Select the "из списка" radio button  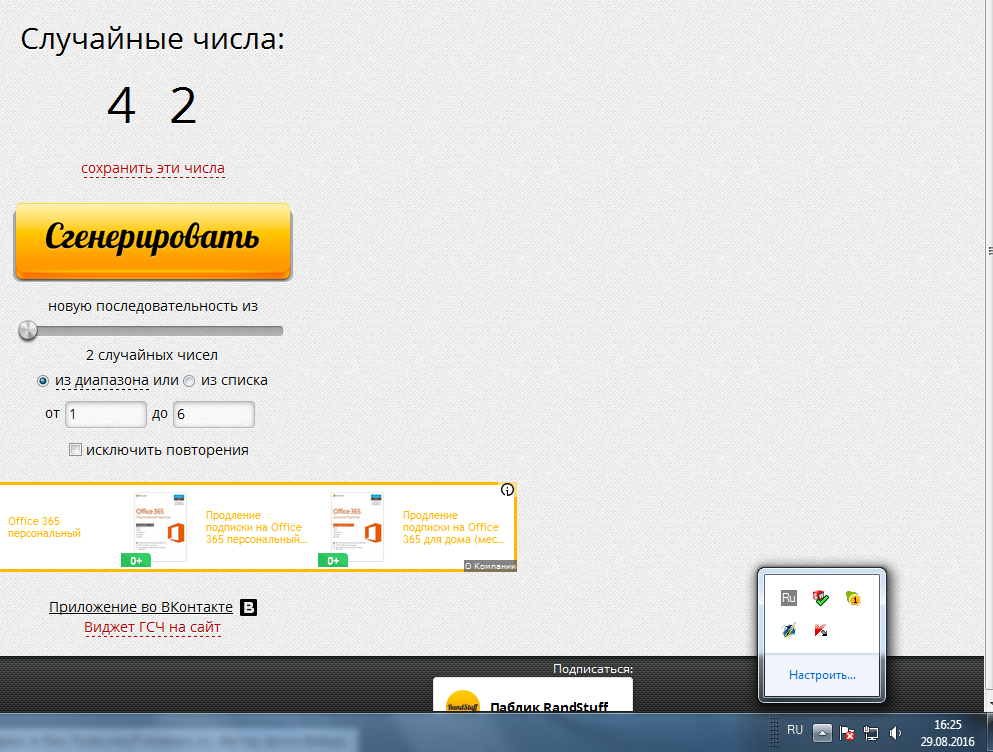(188, 381)
